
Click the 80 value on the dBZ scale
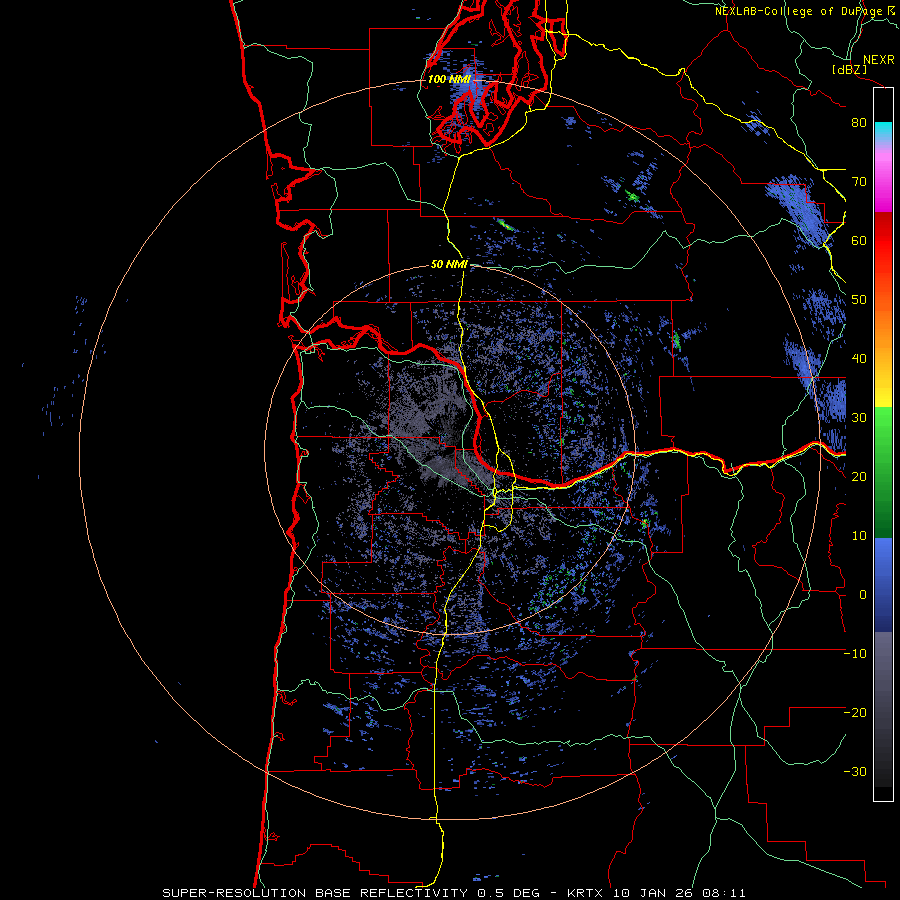(859, 123)
